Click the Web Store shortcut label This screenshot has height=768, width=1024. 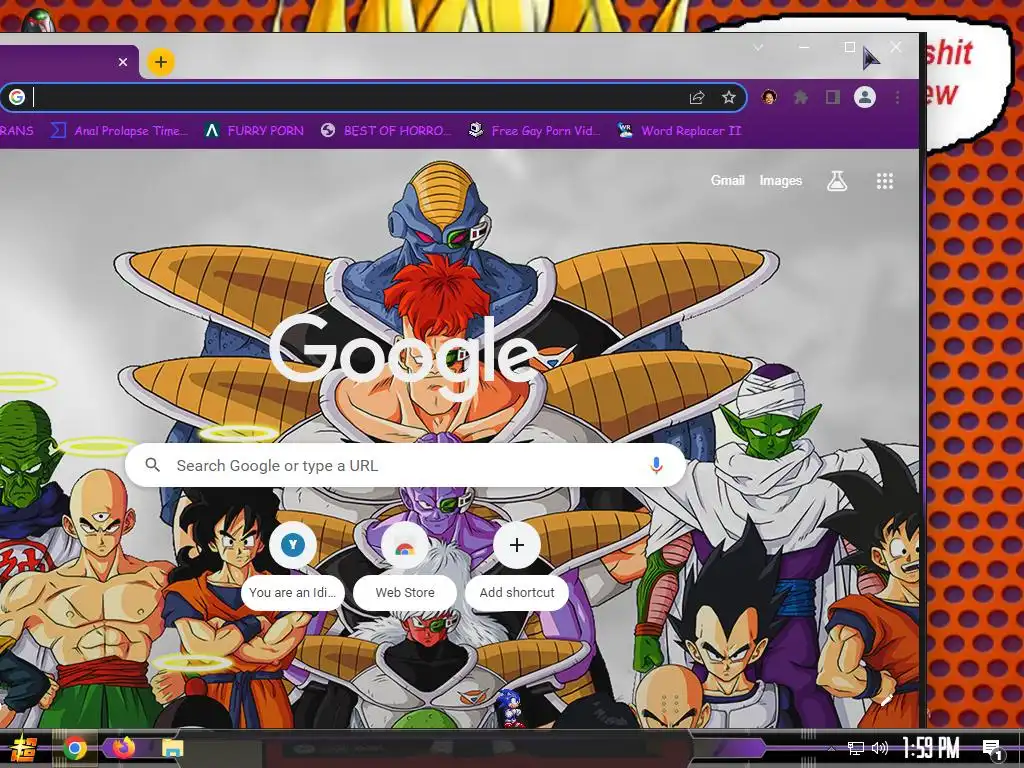coord(405,592)
